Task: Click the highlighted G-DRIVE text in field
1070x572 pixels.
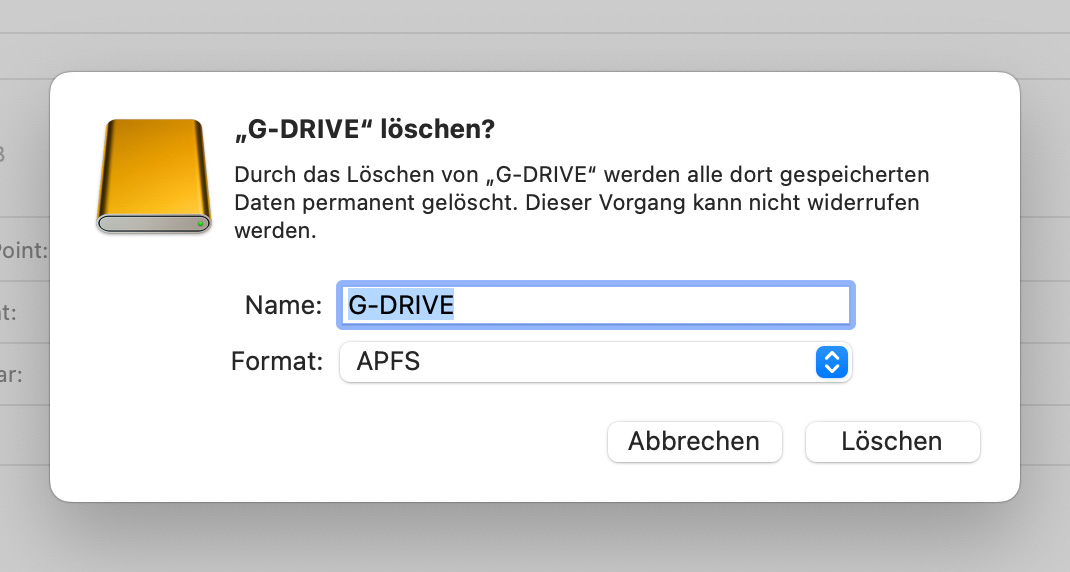Action: point(401,305)
